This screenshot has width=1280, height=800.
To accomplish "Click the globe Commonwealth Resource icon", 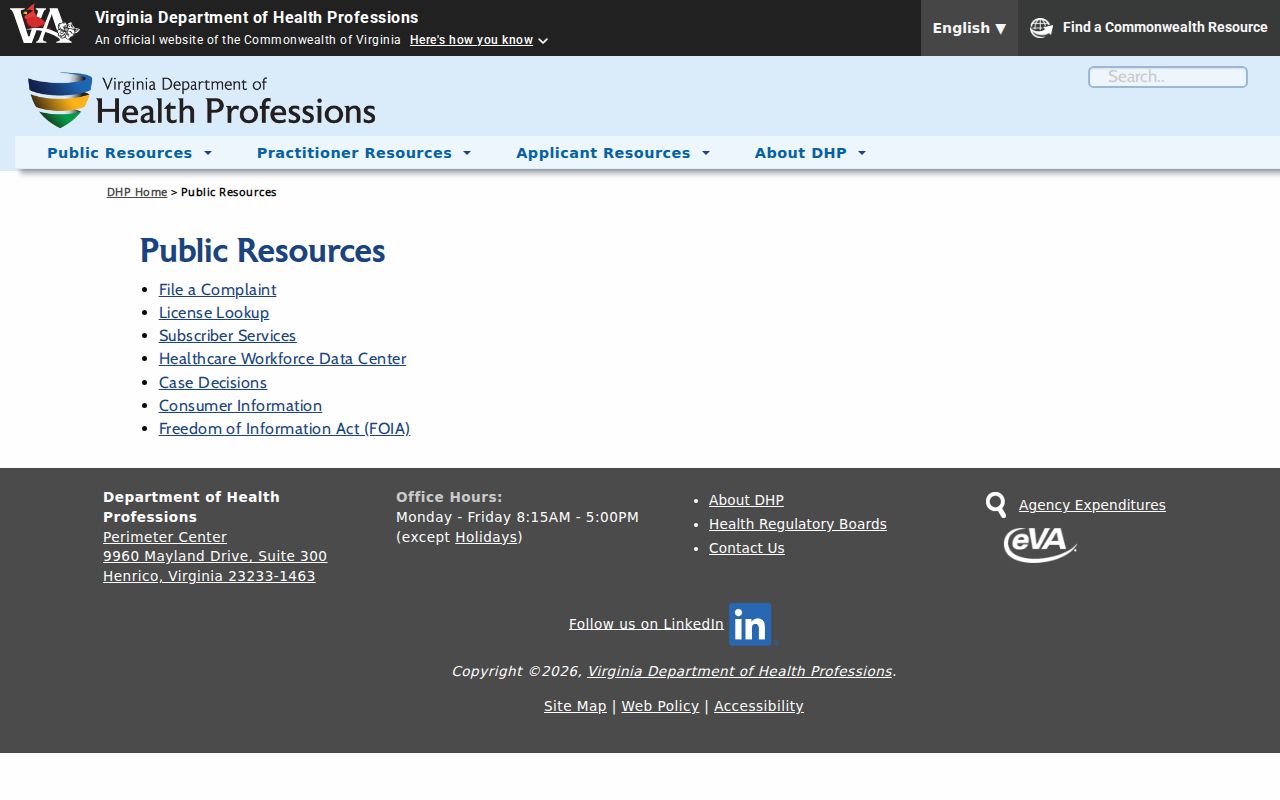I will click(1041, 28).
